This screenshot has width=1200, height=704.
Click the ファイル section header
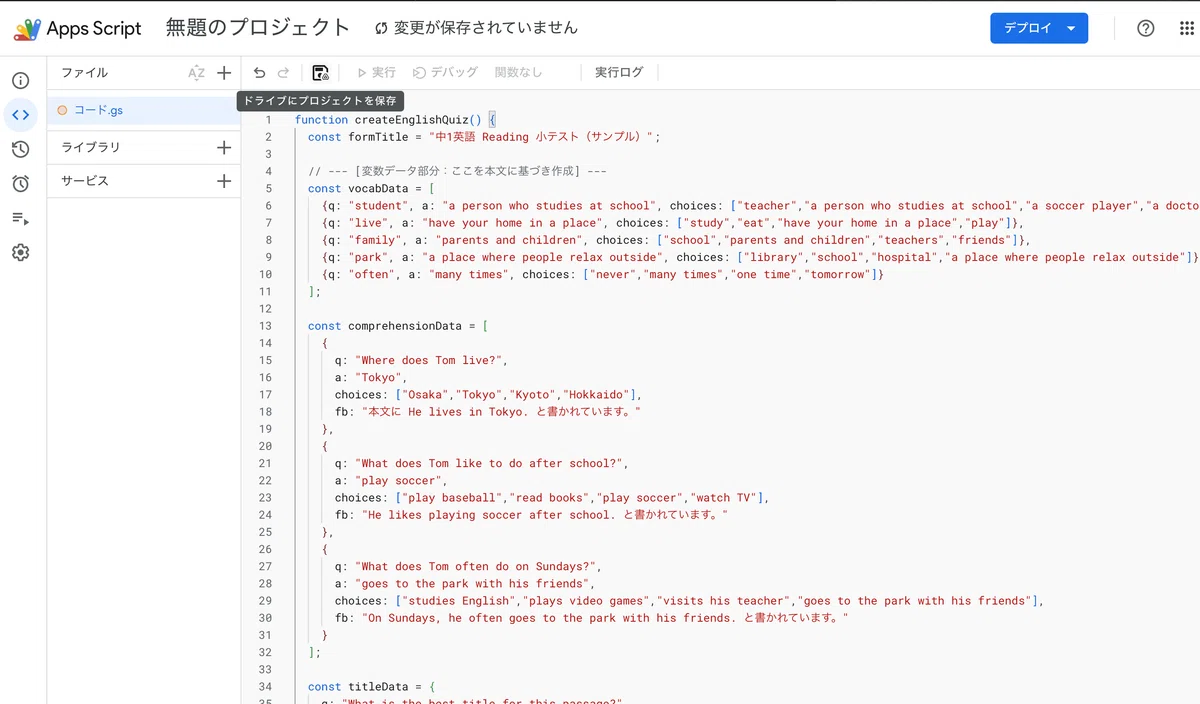coord(85,73)
